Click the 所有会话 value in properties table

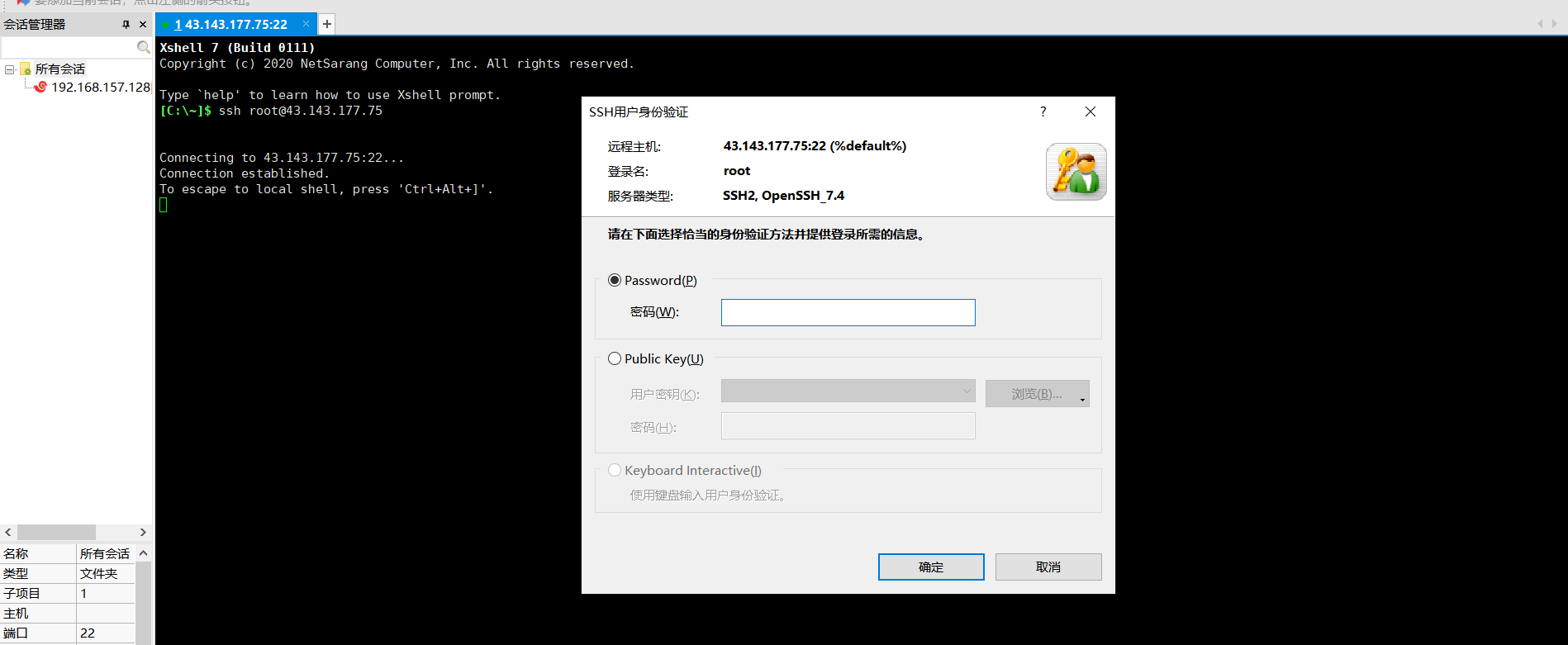coord(105,553)
